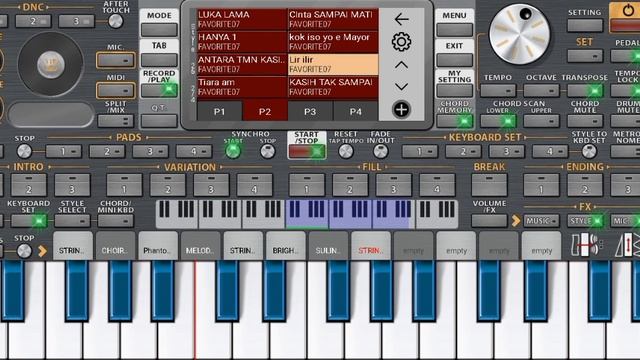Image resolution: width=640 pixels, height=360 pixels.
Task: Click the PADS STOP round button
Action: pyautogui.click(x=24, y=151)
